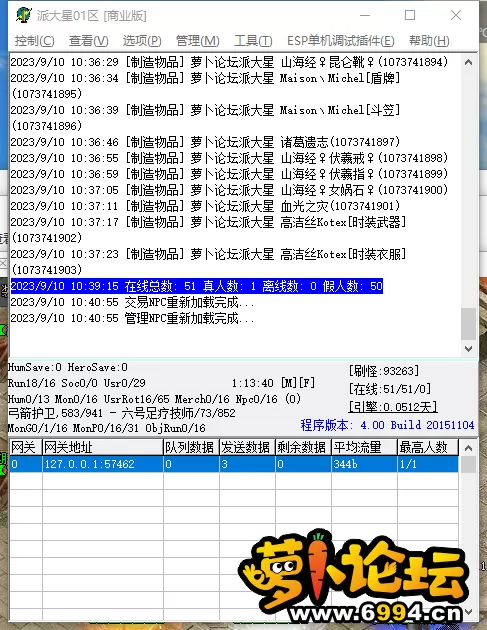
Task: Minimize the 派大星01区 window
Action: (365, 15)
